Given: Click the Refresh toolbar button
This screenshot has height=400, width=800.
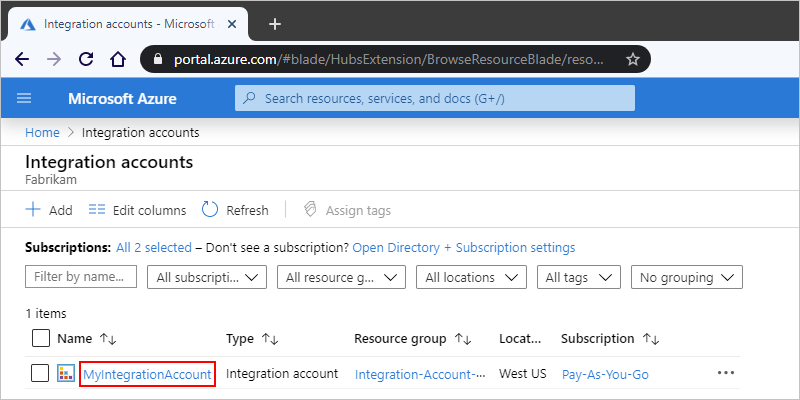Looking at the screenshot, I should [x=235, y=210].
